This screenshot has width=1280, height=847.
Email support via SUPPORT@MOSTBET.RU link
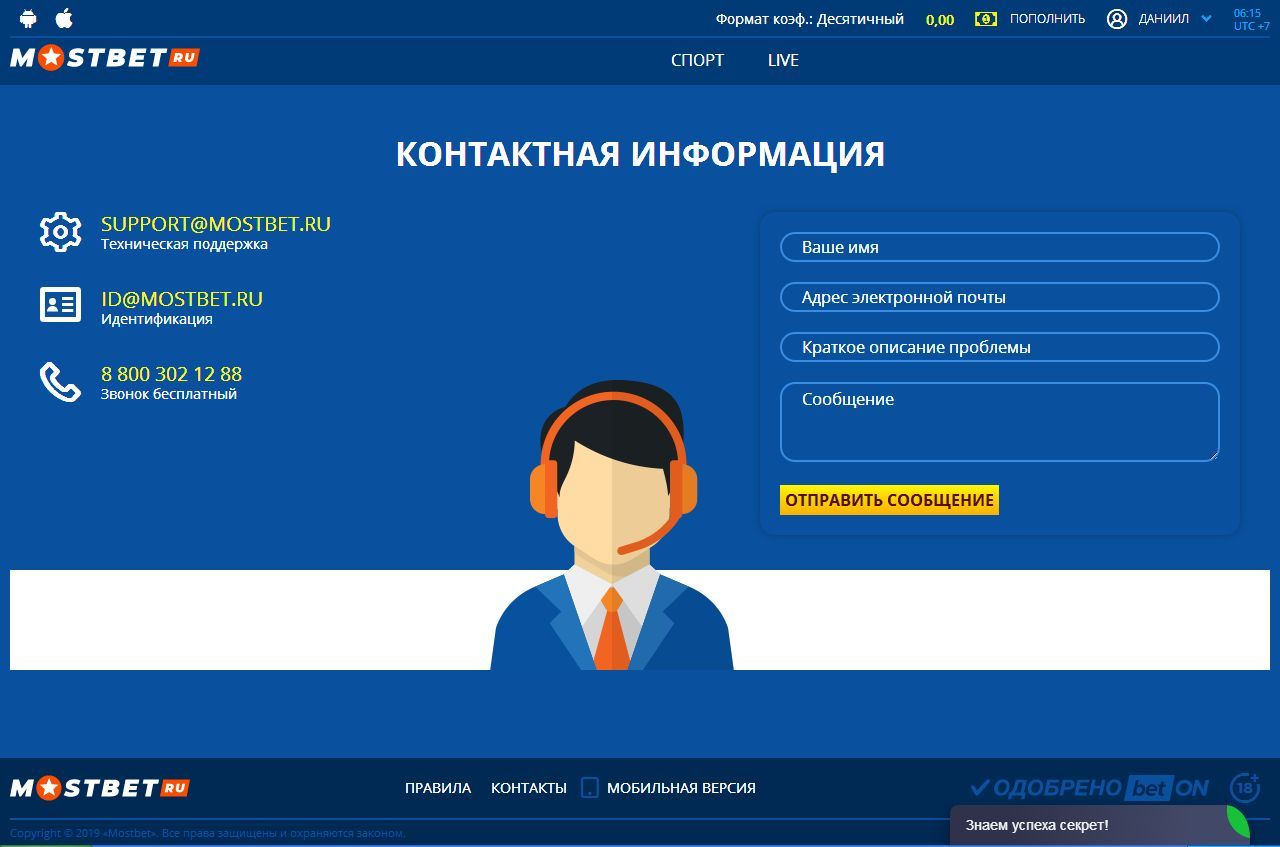(215, 223)
